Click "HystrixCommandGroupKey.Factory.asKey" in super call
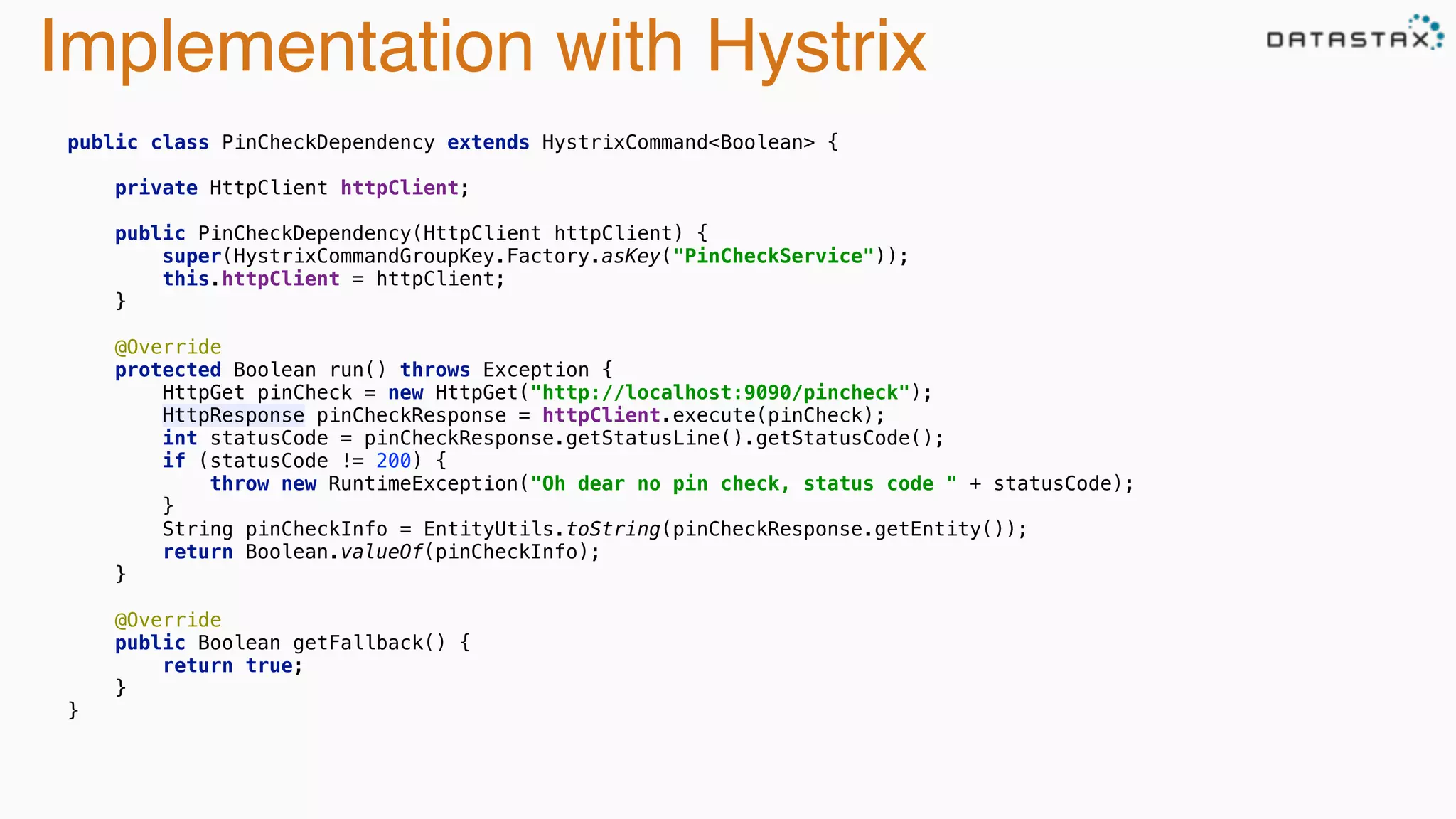 447,257
